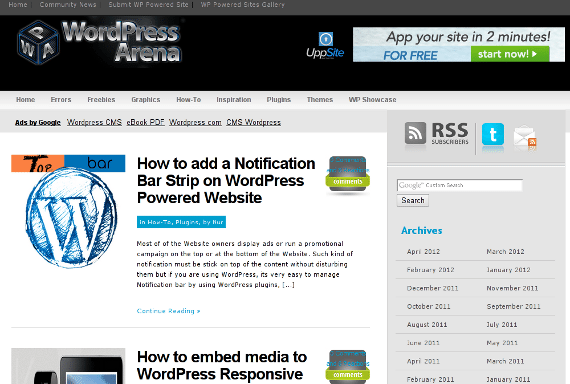Open the 'CMS Wordpress' ad link

point(253,123)
